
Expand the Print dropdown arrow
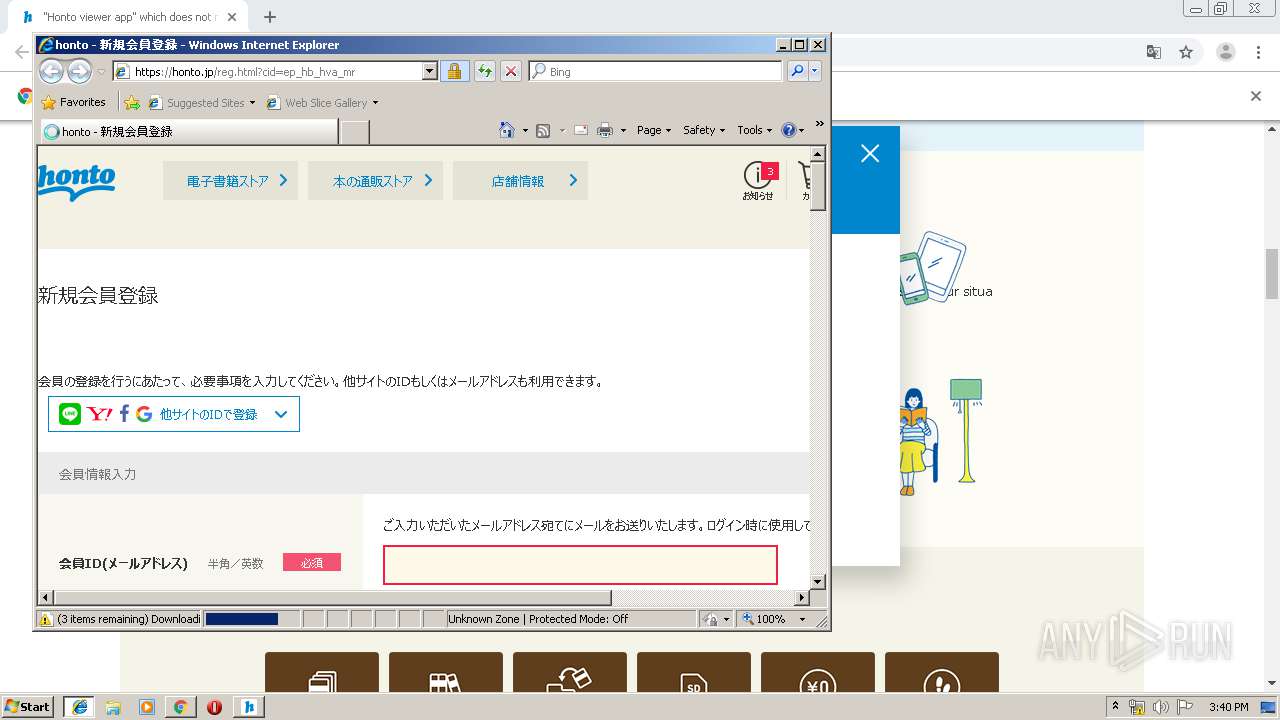(623, 130)
